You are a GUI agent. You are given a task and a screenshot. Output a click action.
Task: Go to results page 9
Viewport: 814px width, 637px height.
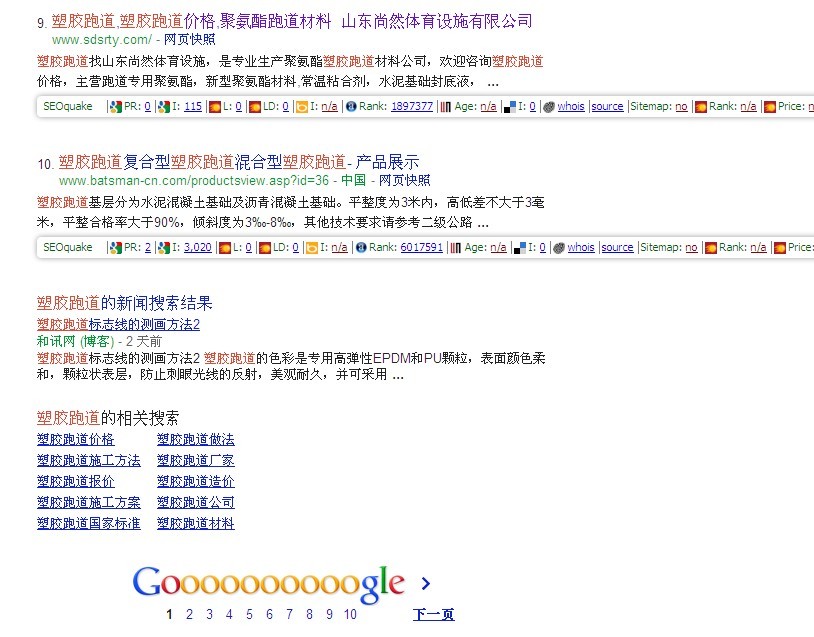tap(329, 615)
